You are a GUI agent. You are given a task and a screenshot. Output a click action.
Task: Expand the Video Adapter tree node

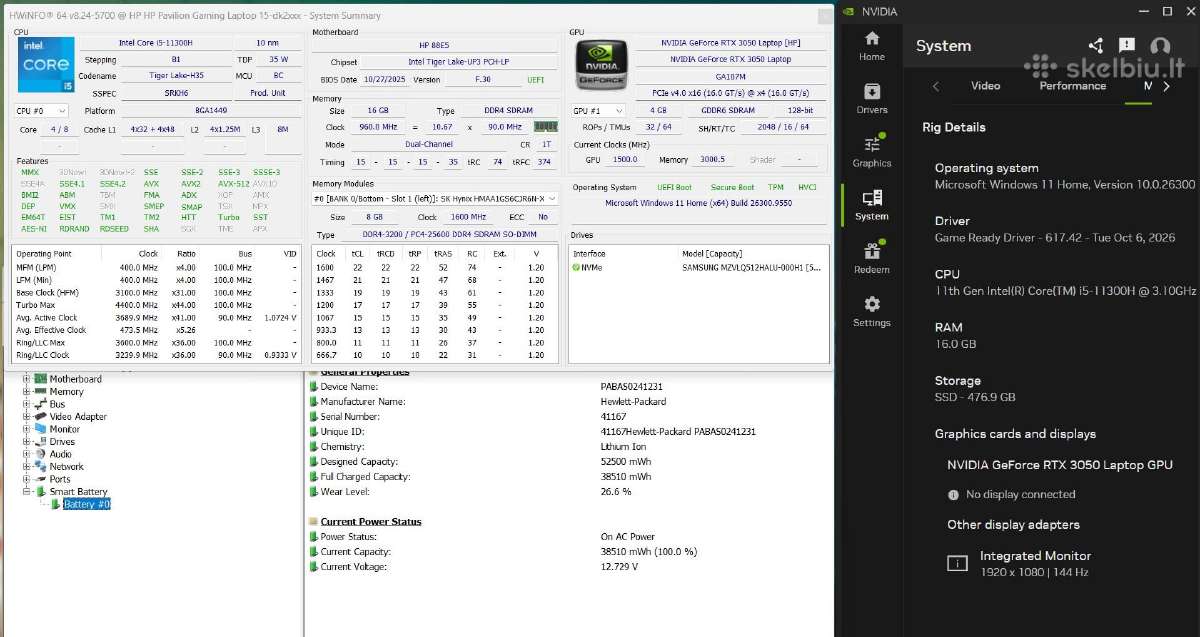pos(27,416)
